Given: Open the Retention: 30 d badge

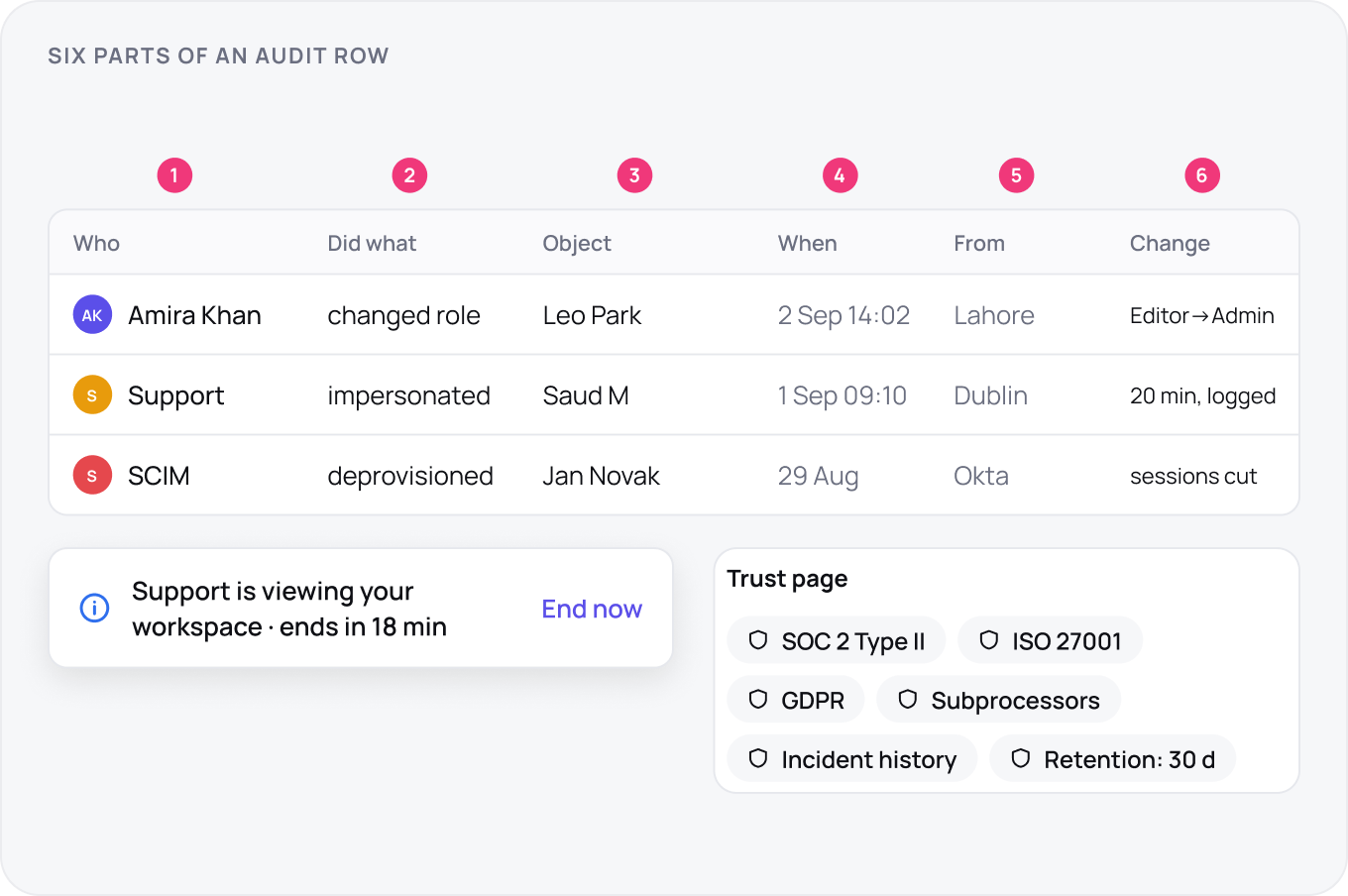Looking at the screenshot, I should (1113, 759).
